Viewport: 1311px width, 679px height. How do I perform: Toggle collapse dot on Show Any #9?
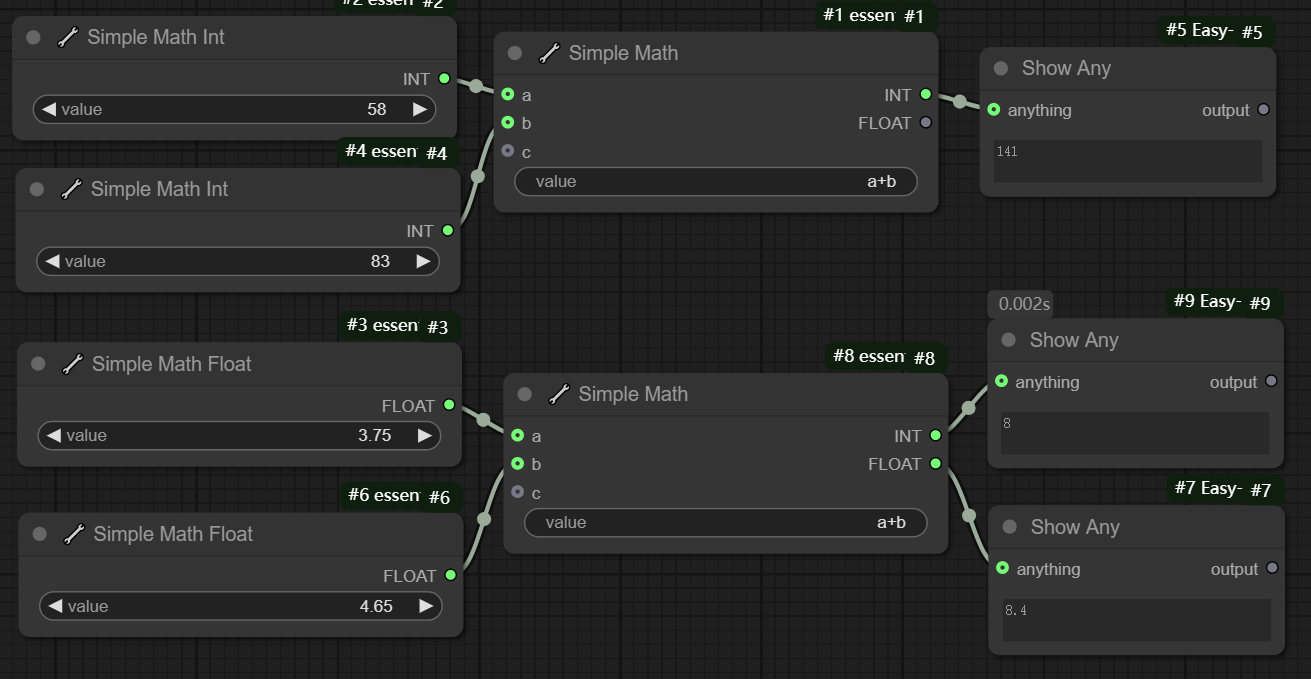[x=1008, y=340]
